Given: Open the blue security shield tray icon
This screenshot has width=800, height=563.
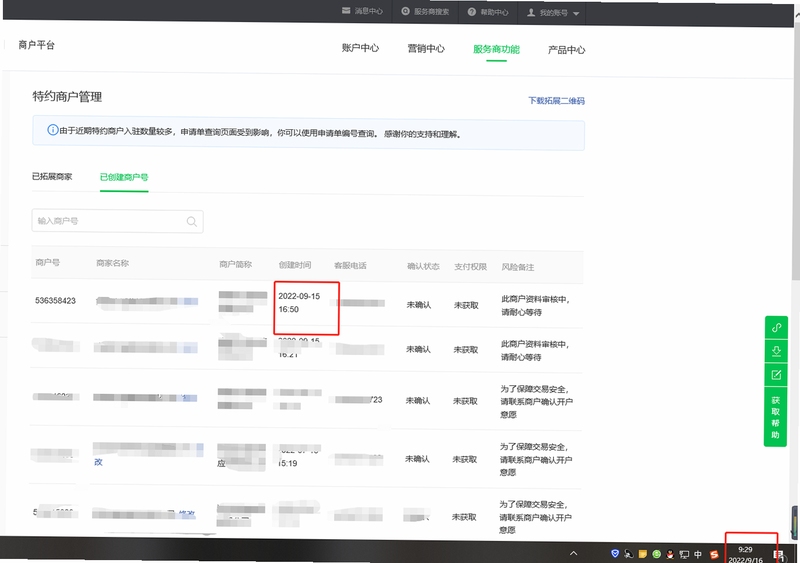Looking at the screenshot, I should coord(615,553).
